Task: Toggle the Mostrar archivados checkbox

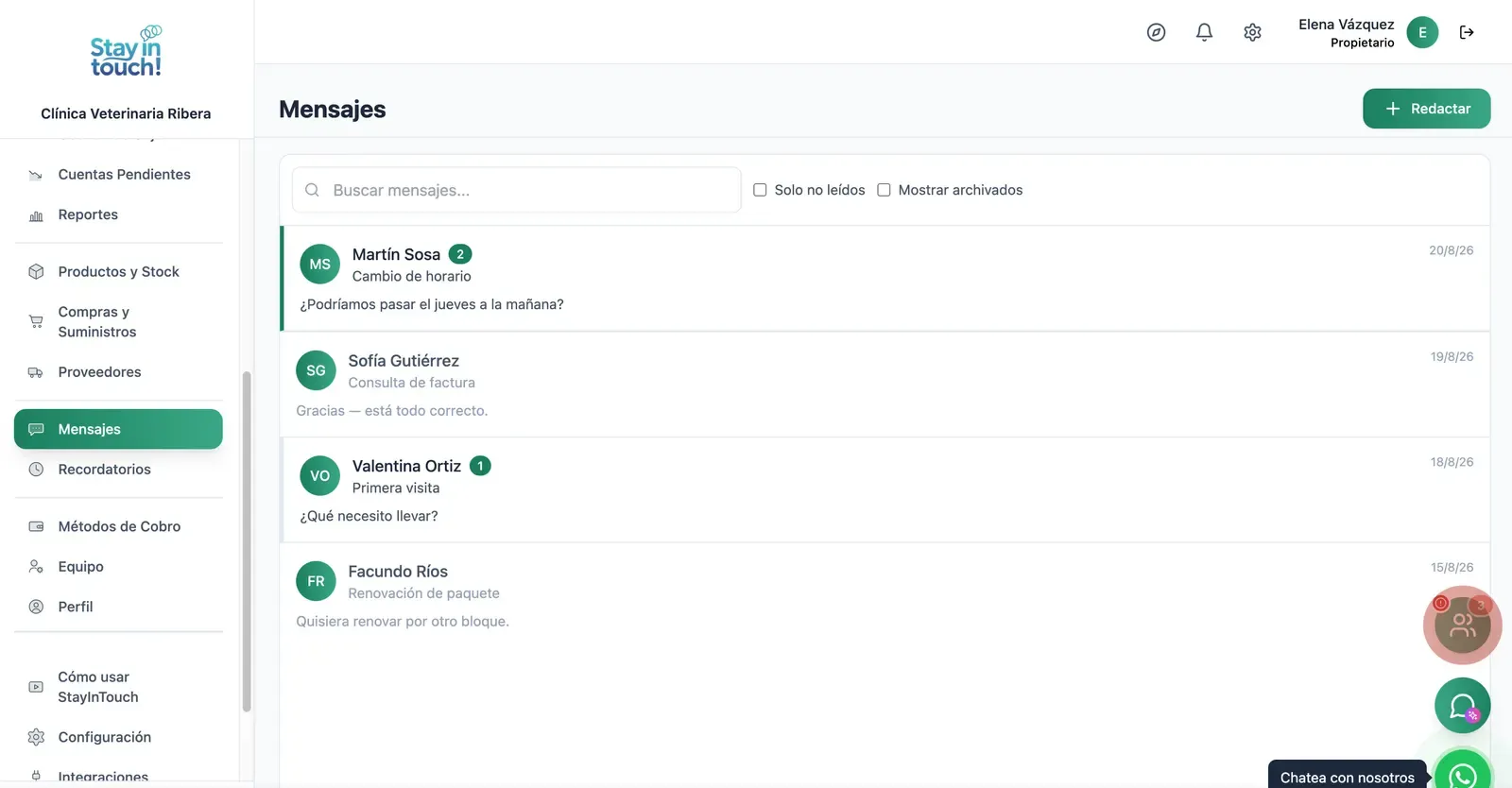Action: pos(884,190)
